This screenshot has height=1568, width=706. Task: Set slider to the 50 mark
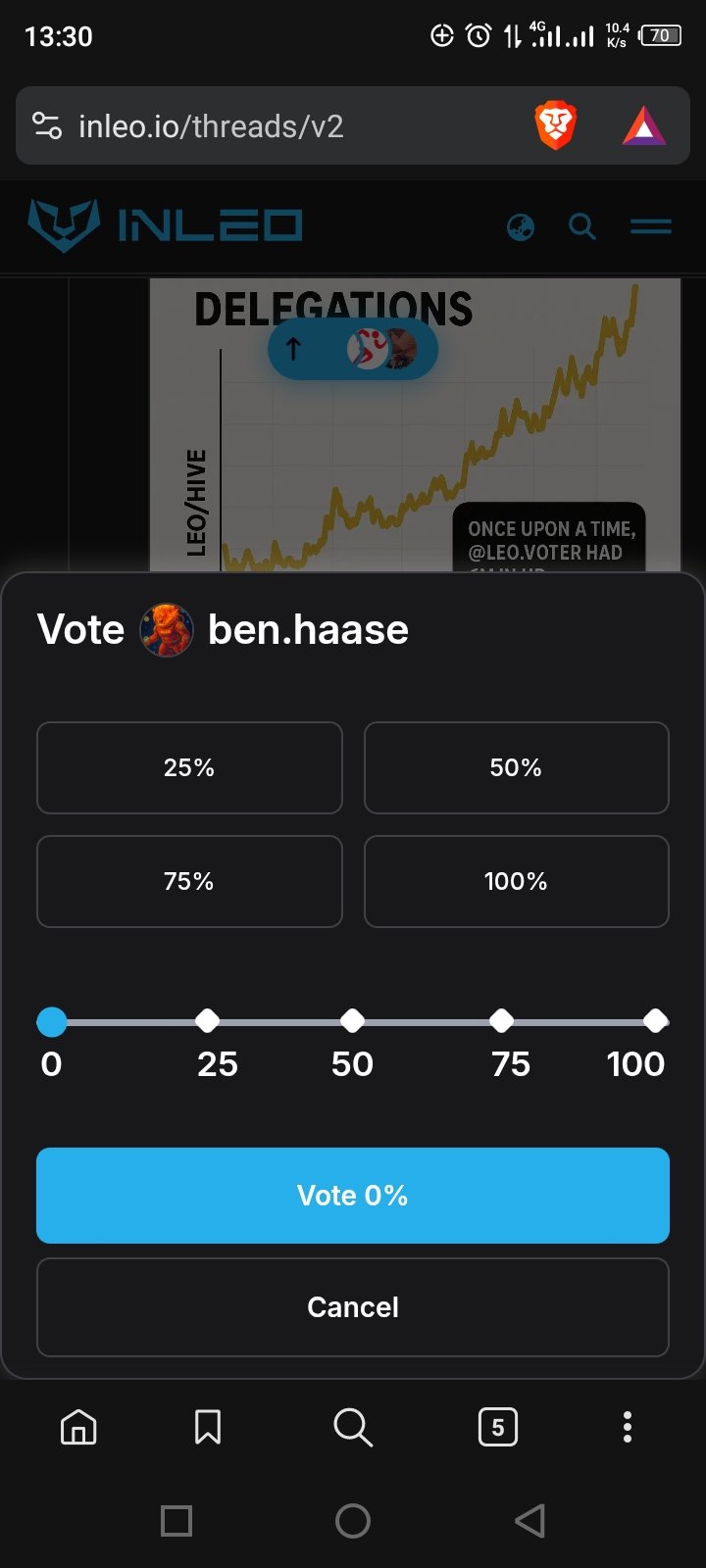coord(352,1021)
